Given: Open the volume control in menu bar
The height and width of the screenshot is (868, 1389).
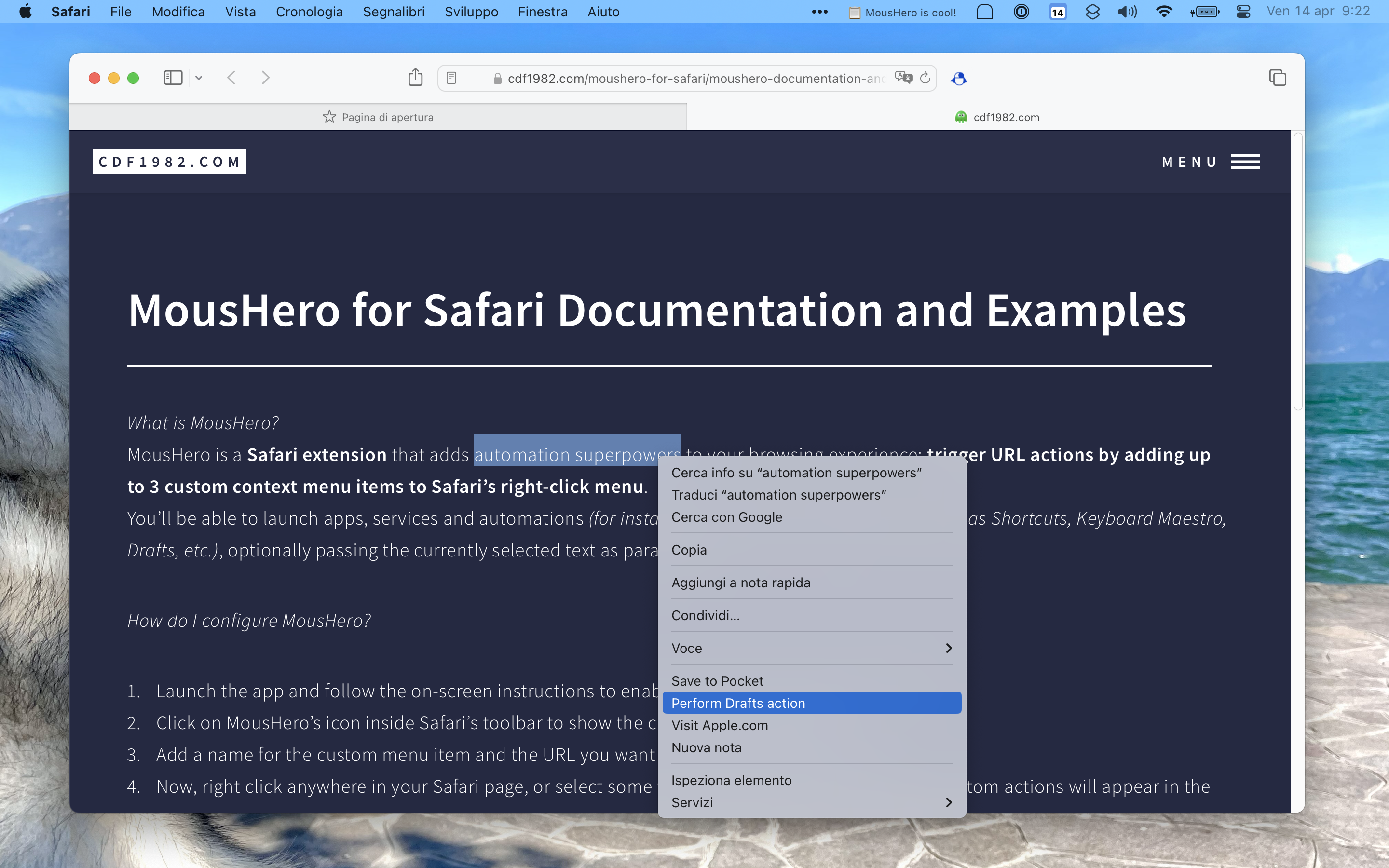Looking at the screenshot, I should point(1127,12).
